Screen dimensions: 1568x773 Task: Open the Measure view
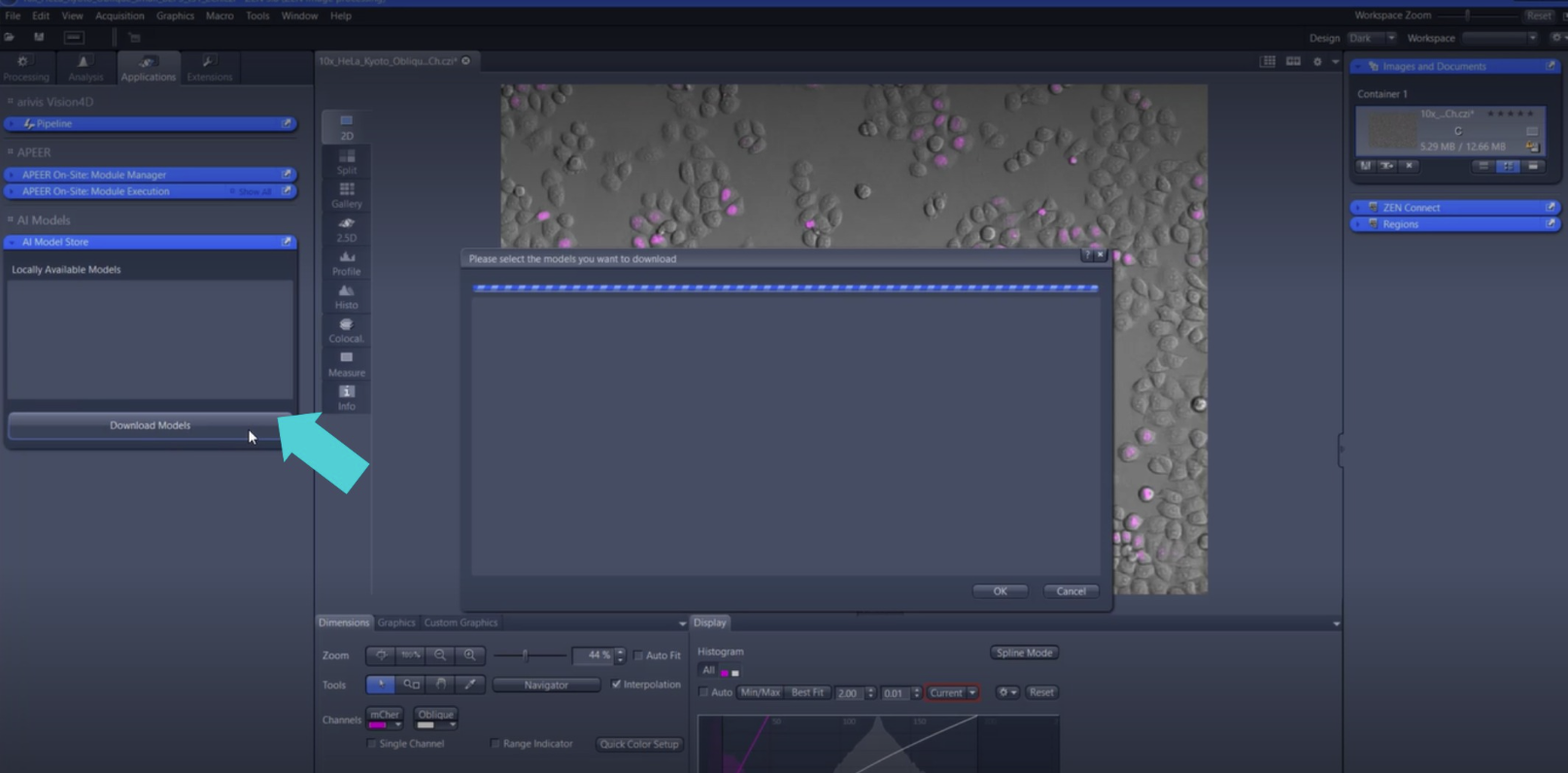tap(346, 363)
